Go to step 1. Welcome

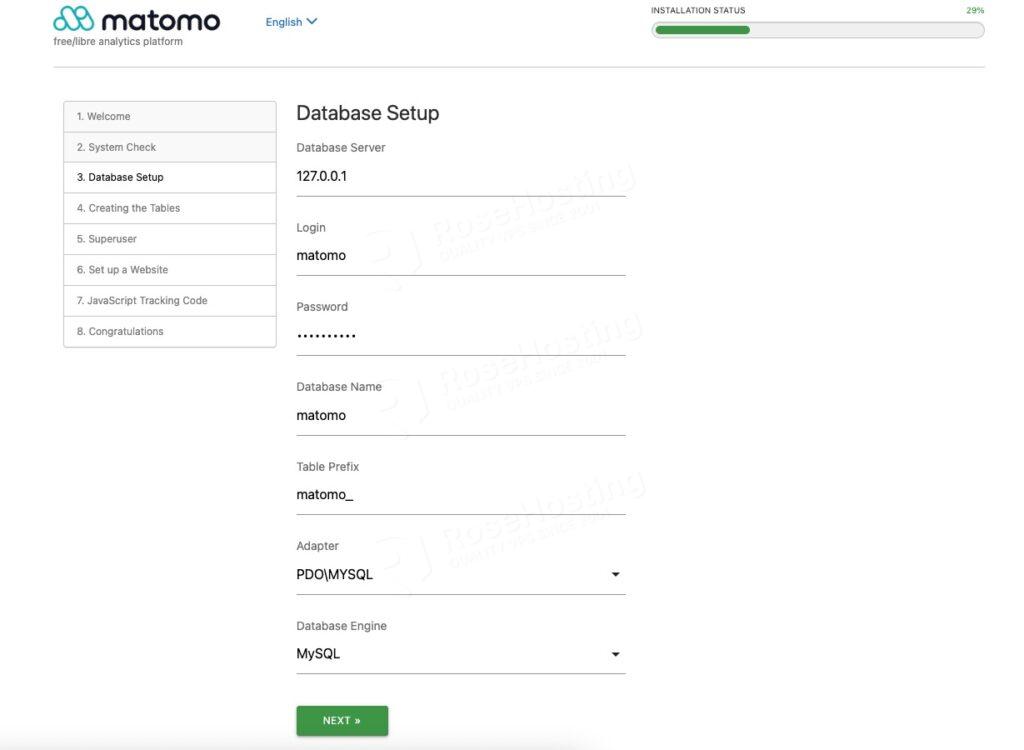170,116
